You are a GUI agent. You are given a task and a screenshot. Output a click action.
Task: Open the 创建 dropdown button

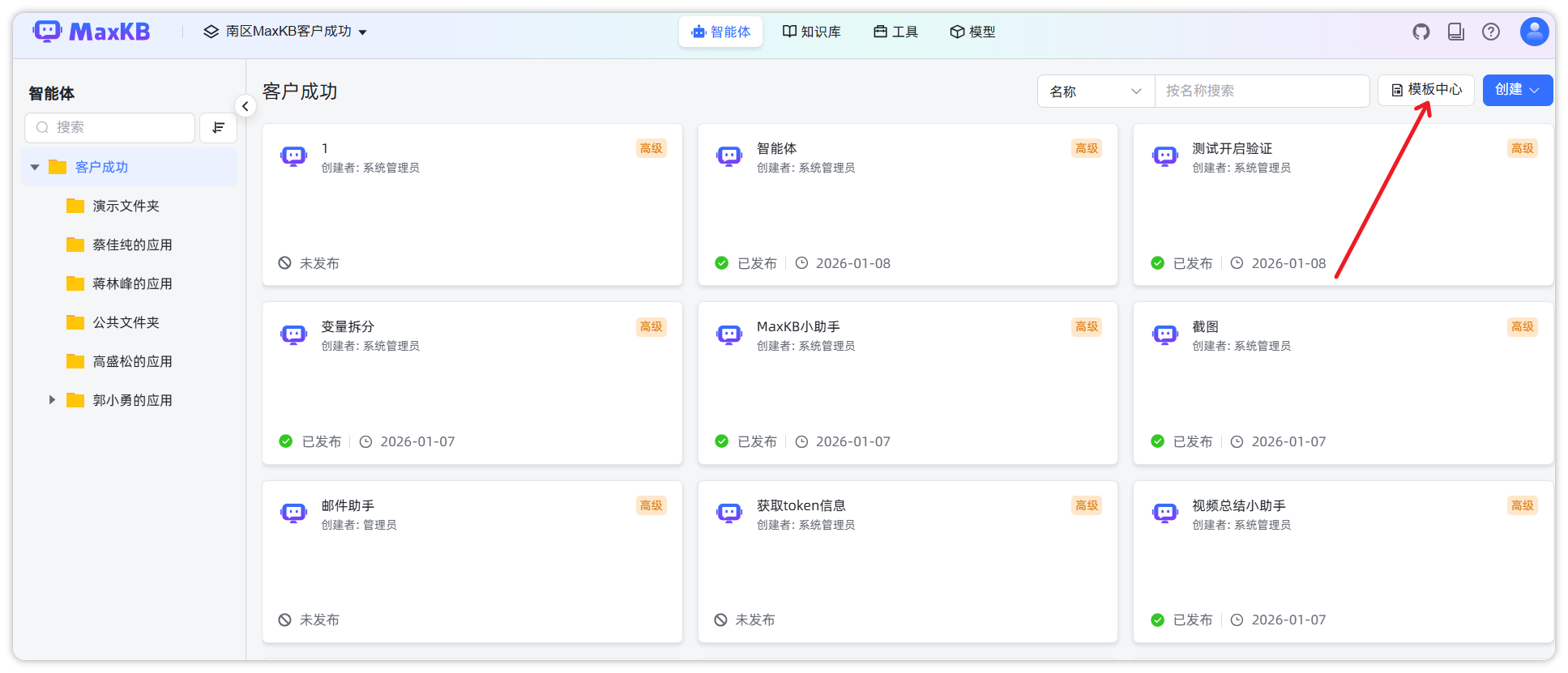(1517, 90)
